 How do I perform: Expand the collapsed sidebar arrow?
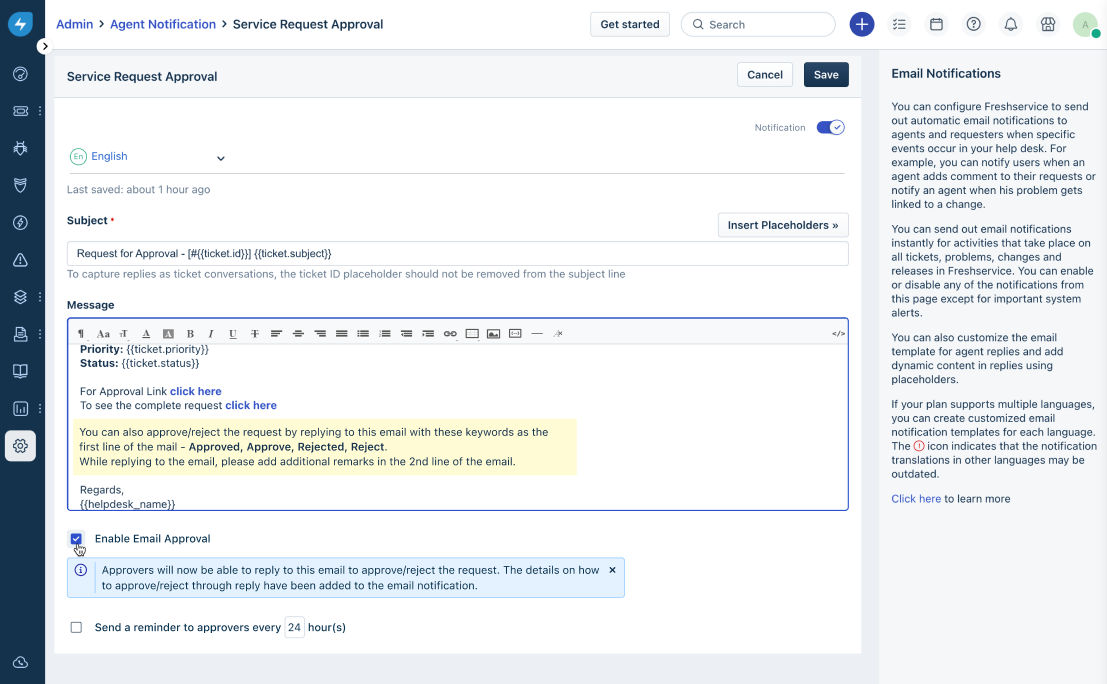pyautogui.click(x=44, y=47)
